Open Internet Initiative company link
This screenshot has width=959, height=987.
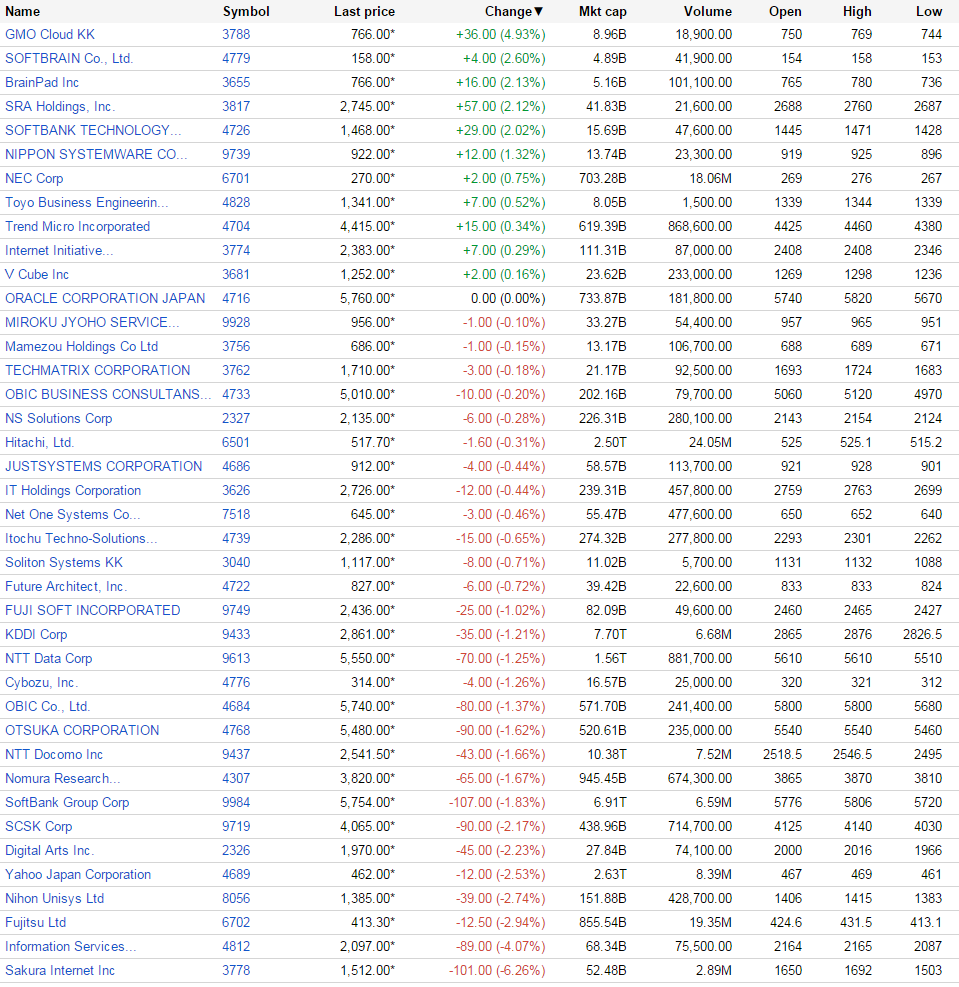[x=59, y=251]
